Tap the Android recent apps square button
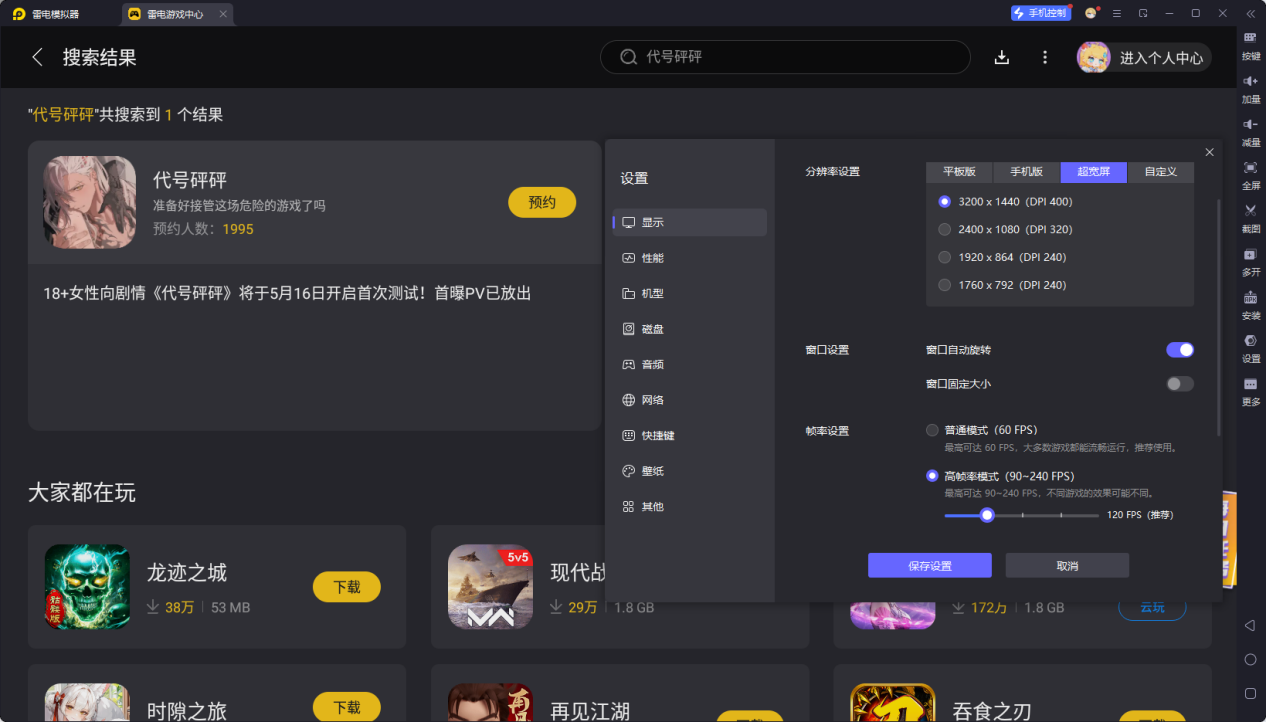 pos(1250,693)
